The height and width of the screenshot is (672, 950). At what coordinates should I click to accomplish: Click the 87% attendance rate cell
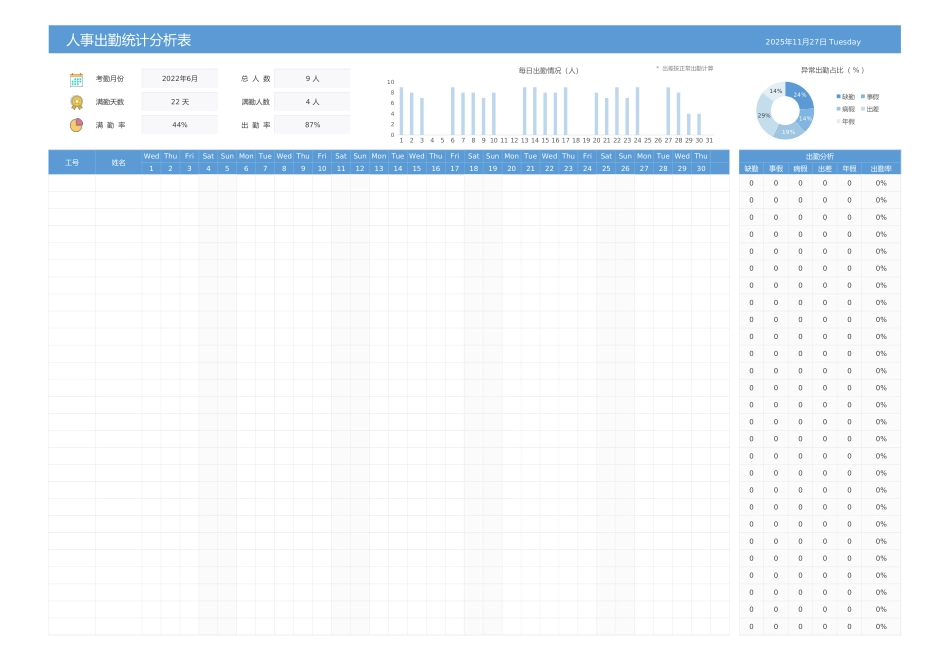click(312, 125)
